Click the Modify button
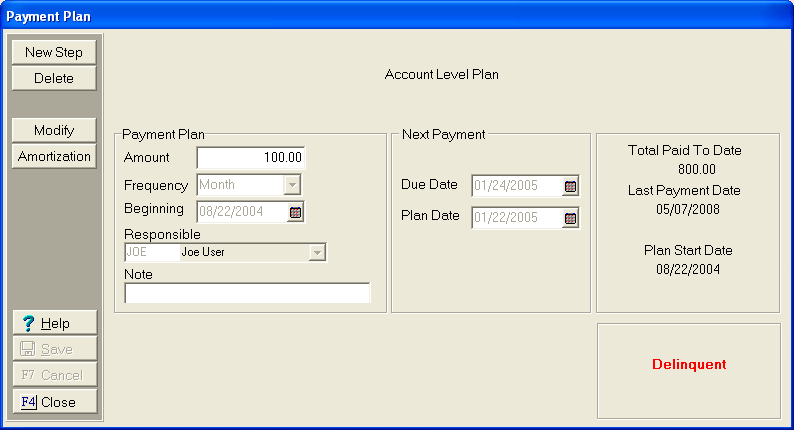 54,130
